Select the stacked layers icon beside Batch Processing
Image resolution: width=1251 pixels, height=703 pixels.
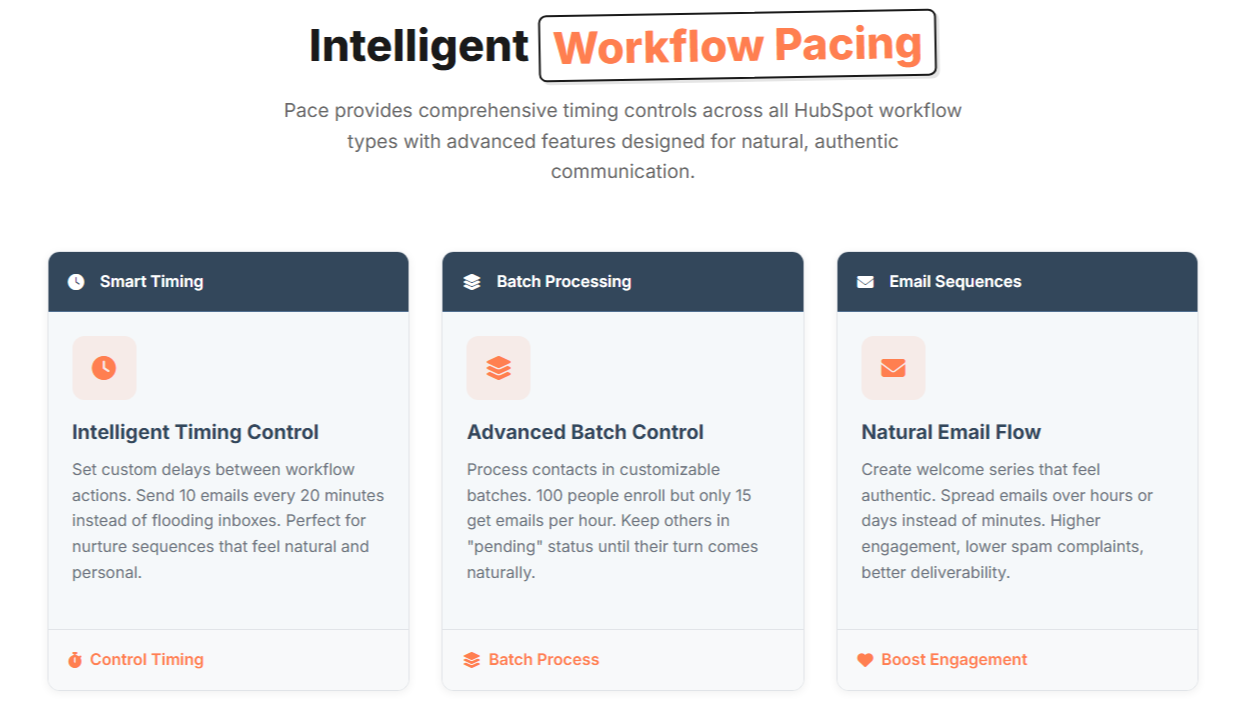click(472, 281)
